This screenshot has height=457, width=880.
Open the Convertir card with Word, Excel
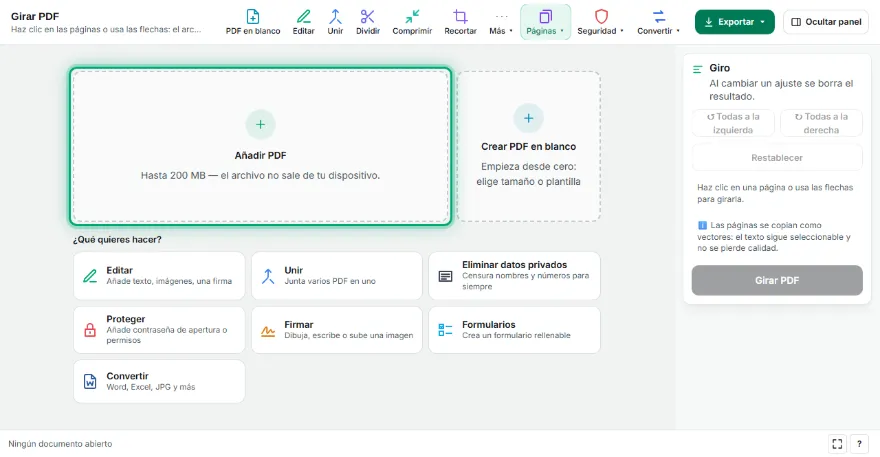pos(159,381)
